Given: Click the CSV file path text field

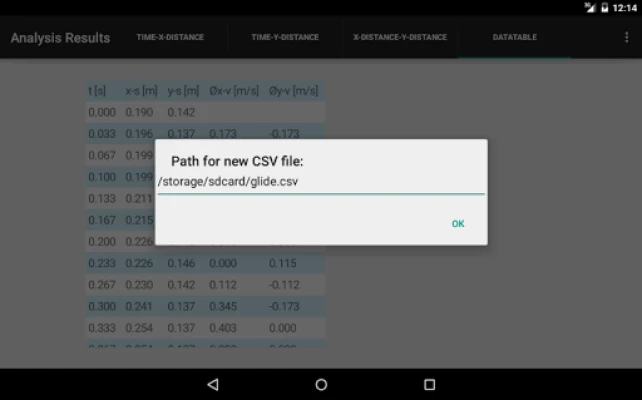Looking at the screenshot, I should 320,182.
